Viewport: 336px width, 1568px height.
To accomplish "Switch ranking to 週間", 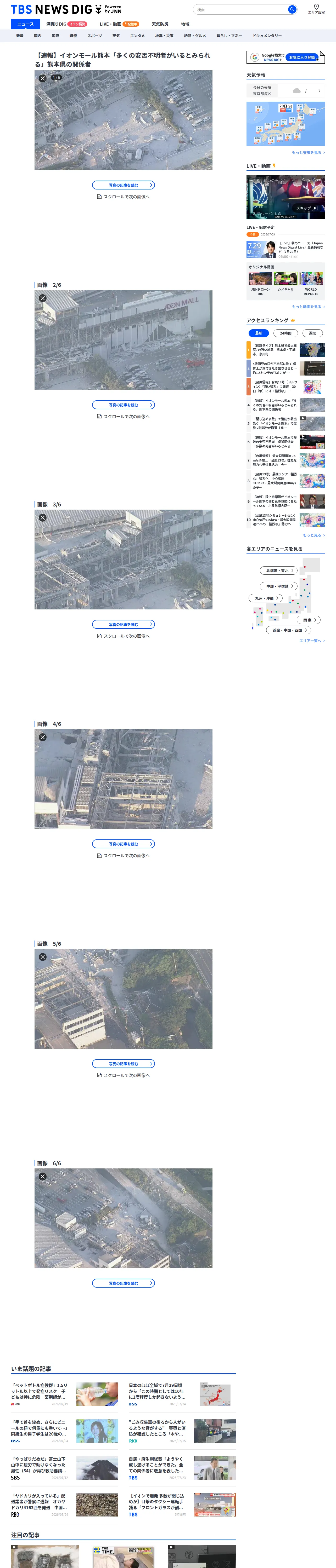I will point(312,333).
